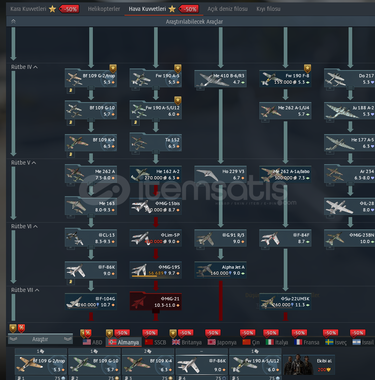Viewport: 375px width, 380px height.
Task: Select the Bf 109 K-4 aircraft card
Action: tap(91, 143)
